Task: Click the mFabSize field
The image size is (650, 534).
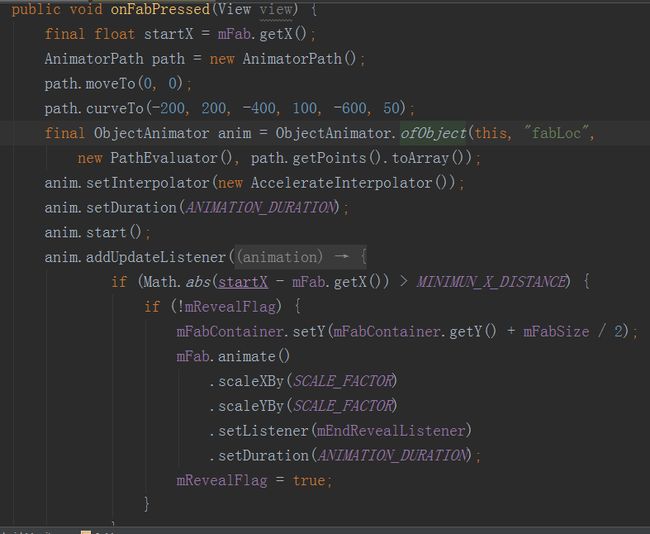Action: [556, 331]
